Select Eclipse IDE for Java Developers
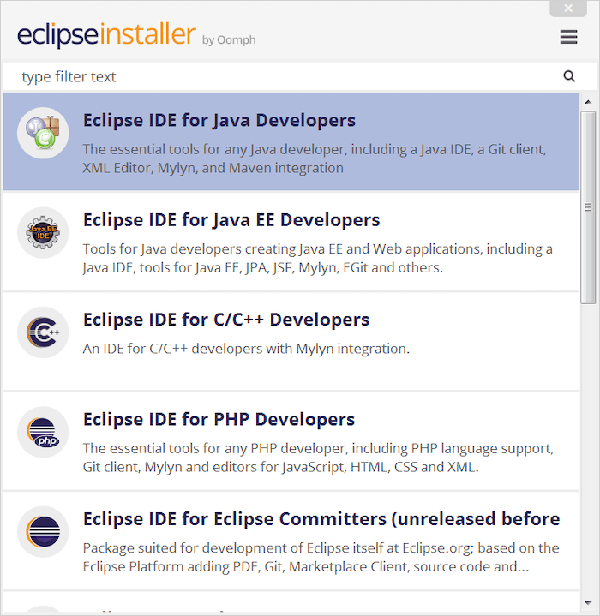This screenshot has width=600, height=616. click(291, 142)
